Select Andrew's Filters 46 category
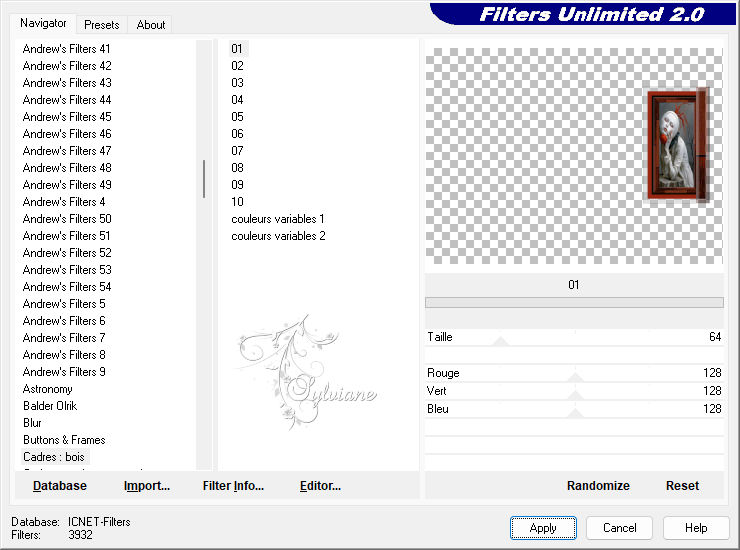Viewport: 740px width, 550px height. tap(67, 134)
